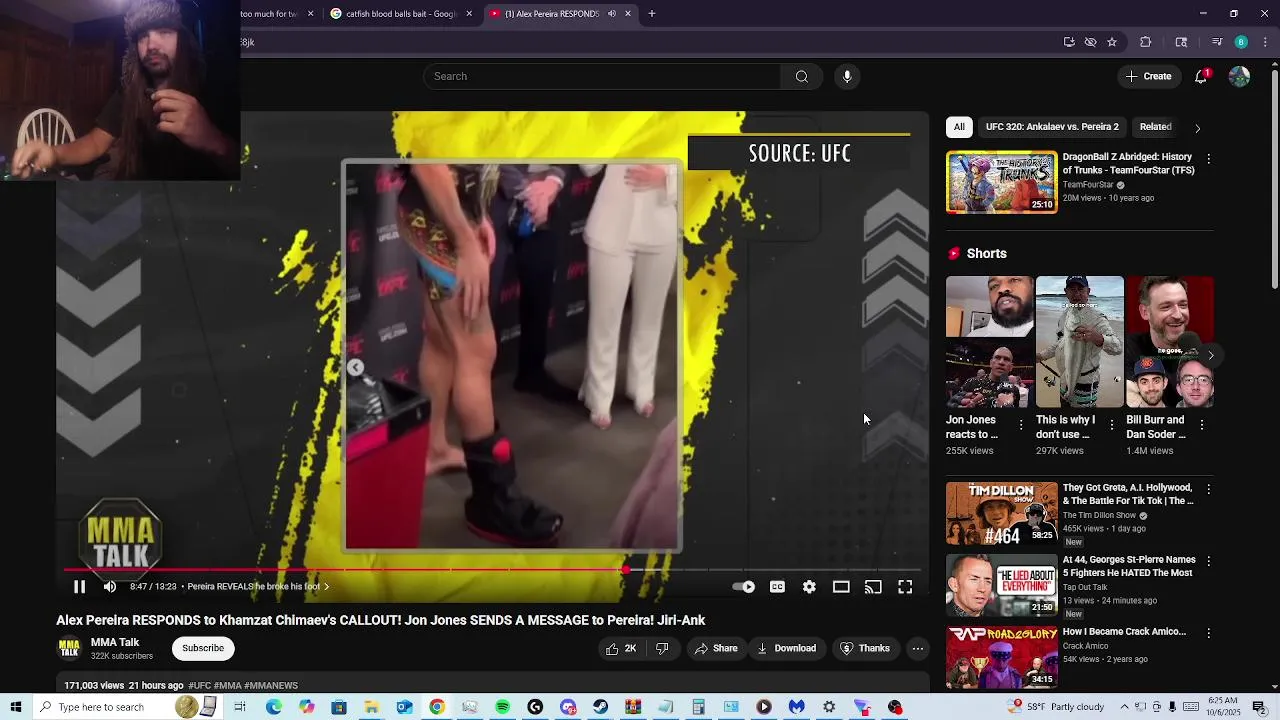1280x720 pixels.
Task: Open Steam from the taskbar
Action: (600, 707)
